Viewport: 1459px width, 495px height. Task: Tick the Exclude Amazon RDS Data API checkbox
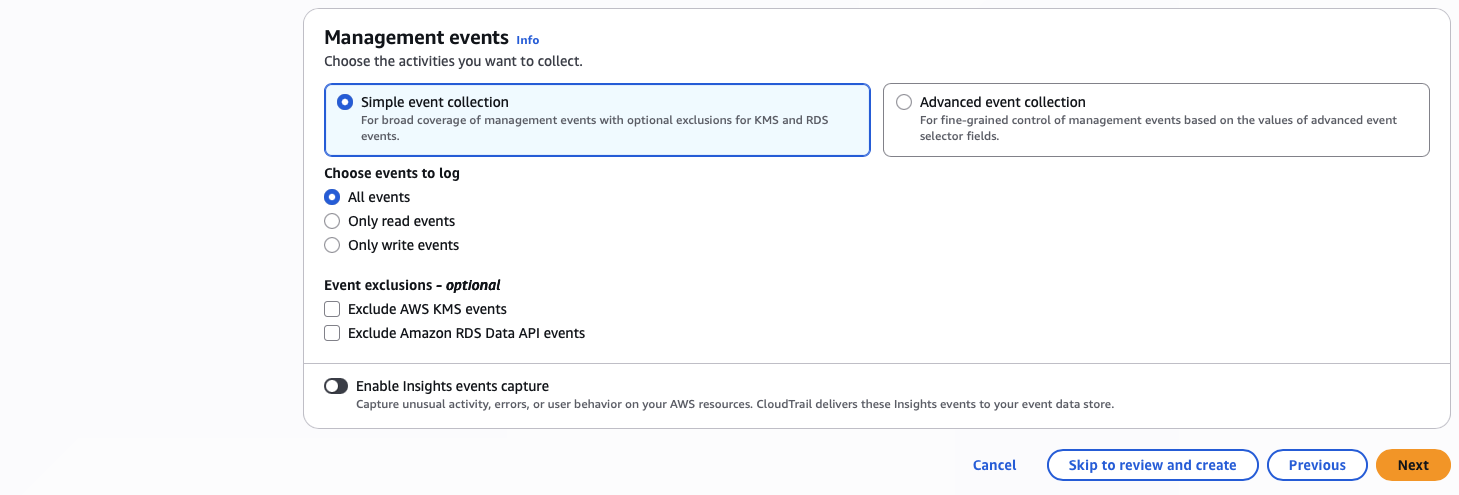(332, 333)
